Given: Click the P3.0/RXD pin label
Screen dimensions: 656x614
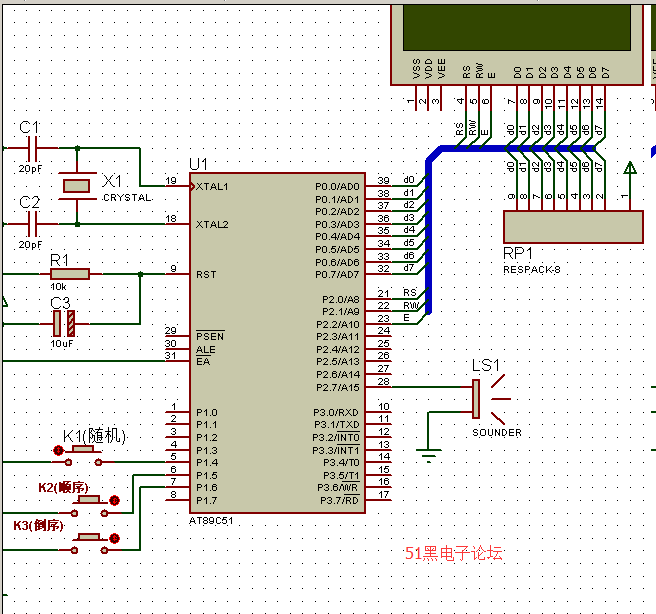Looking at the screenshot, I should point(336,412).
